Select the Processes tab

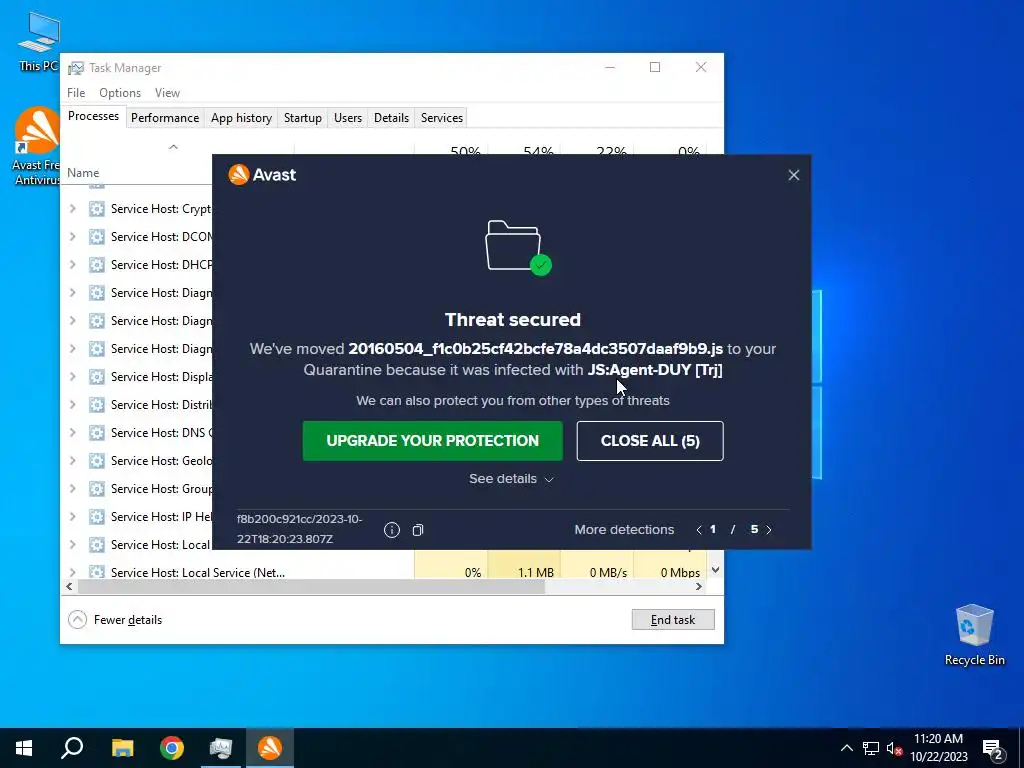pyautogui.click(x=93, y=116)
